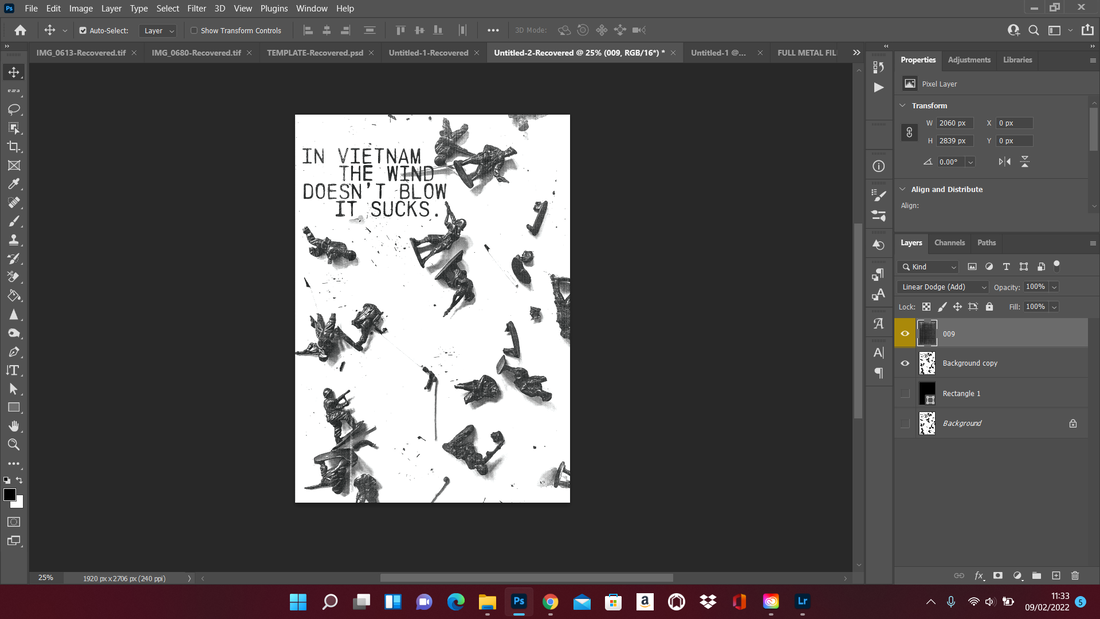Select the Rectangle 1 layer thumbnail
This screenshot has height=619, width=1100.
tap(927, 394)
